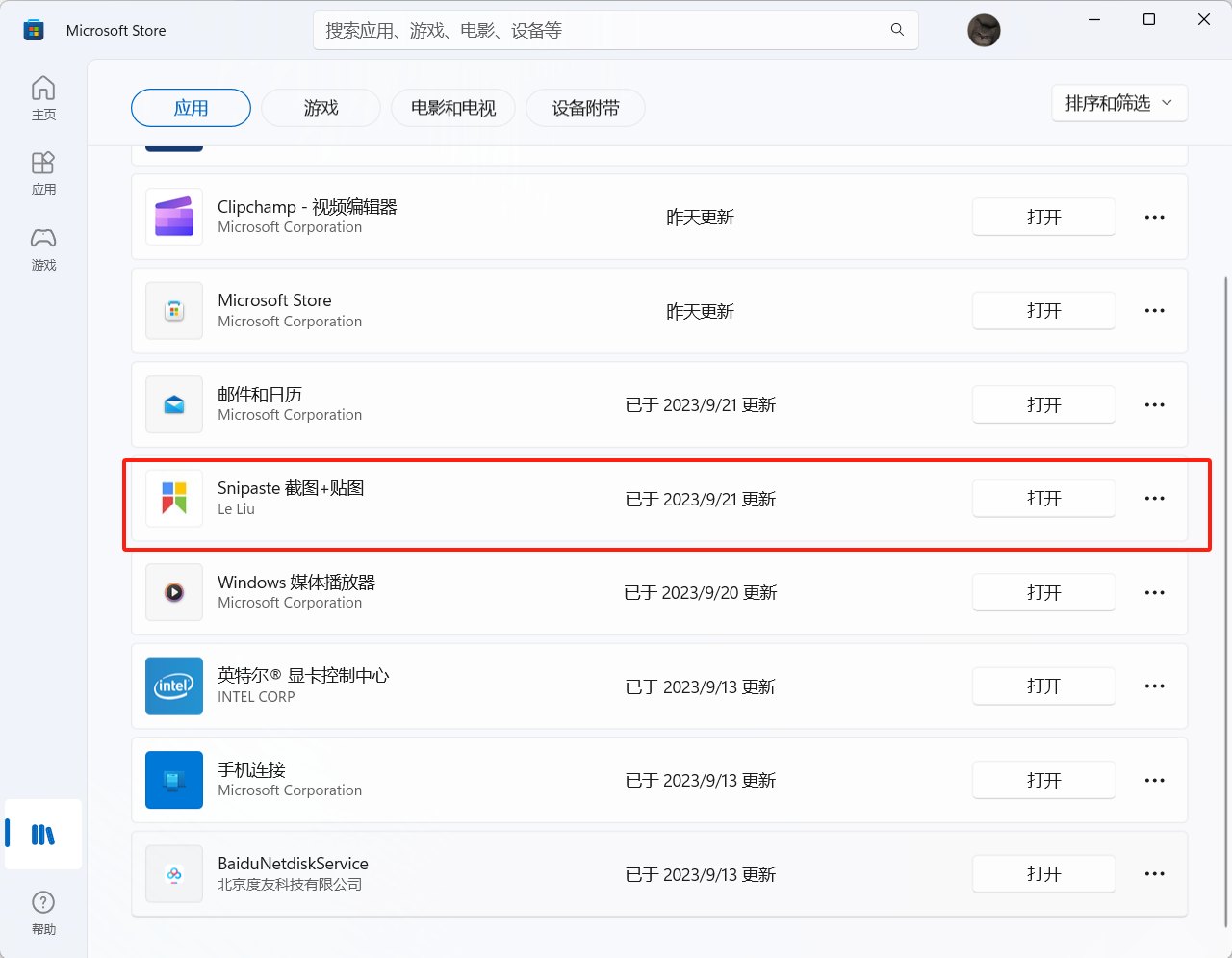The width and height of the screenshot is (1232, 958).
Task: Select the 设备附带 filter tab
Action: (585, 108)
